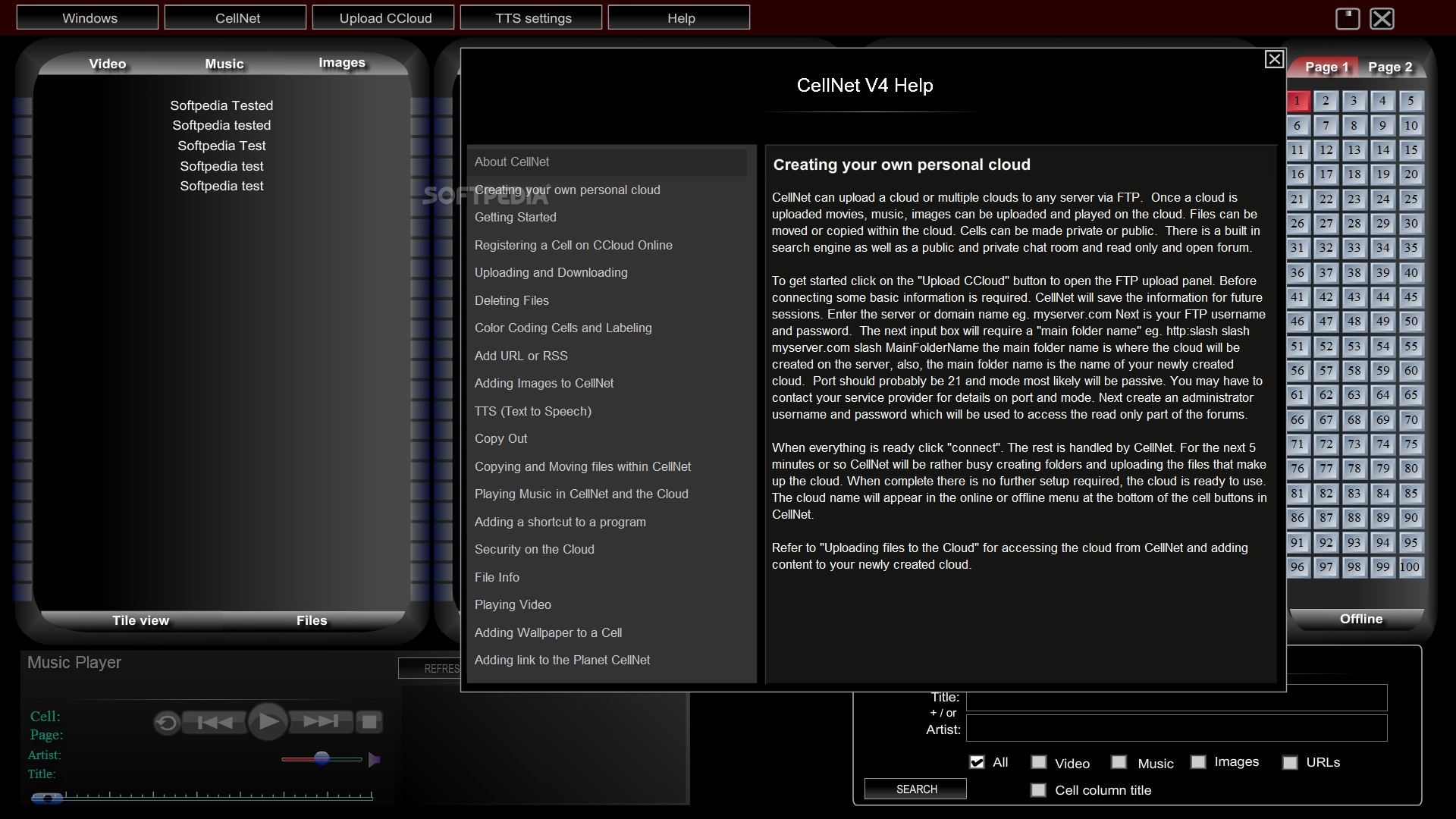The image size is (1456, 819).
Task: Click the main window minimize icon
Action: tap(1347, 18)
